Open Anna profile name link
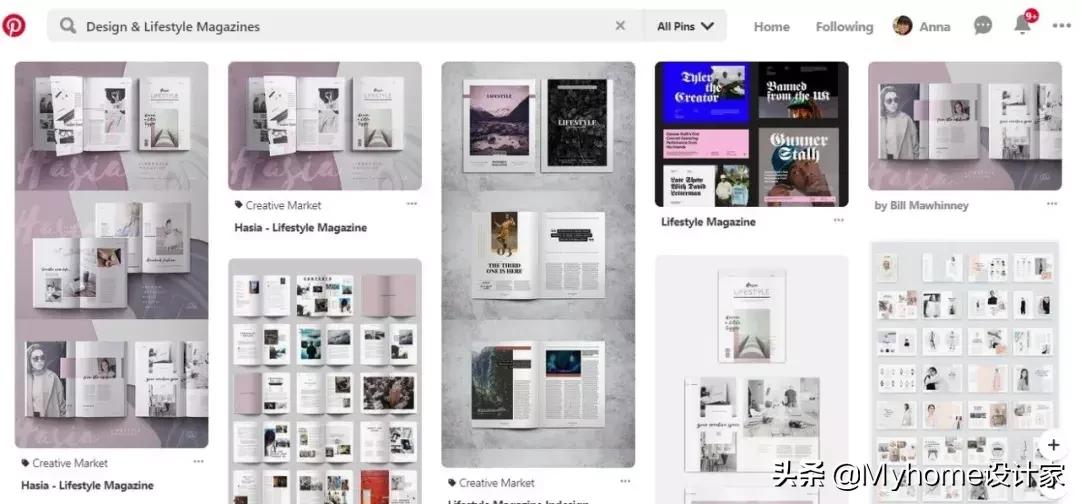This screenshot has height=504, width=1080. click(x=935, y=27)
